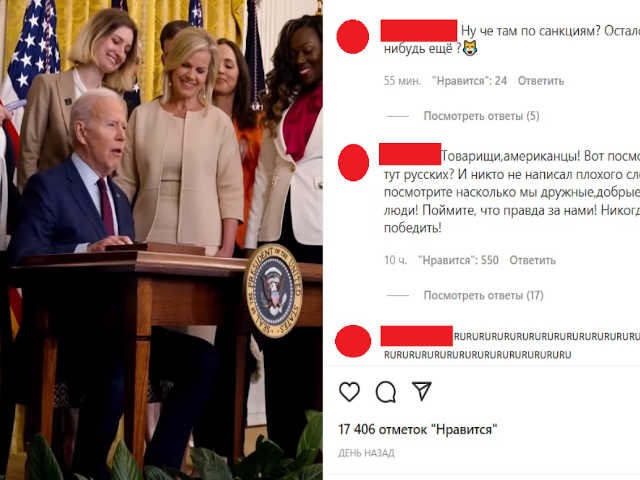This screenshot has width=640, height=480.
Task: Click 'Ответить' under 10 ч. comment
Action: [x=532, y=260]
